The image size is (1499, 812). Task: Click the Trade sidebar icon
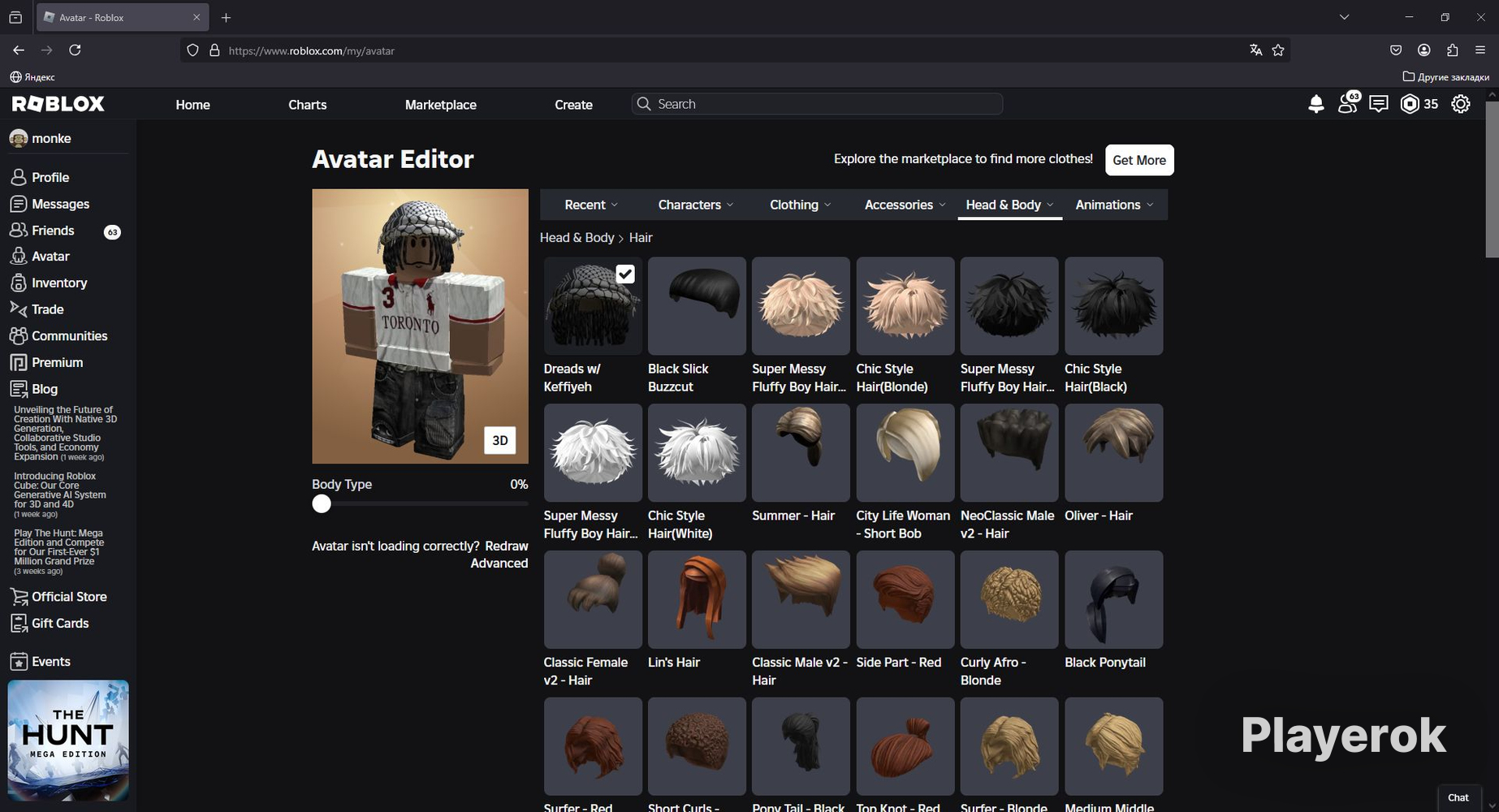pos(19,309)
